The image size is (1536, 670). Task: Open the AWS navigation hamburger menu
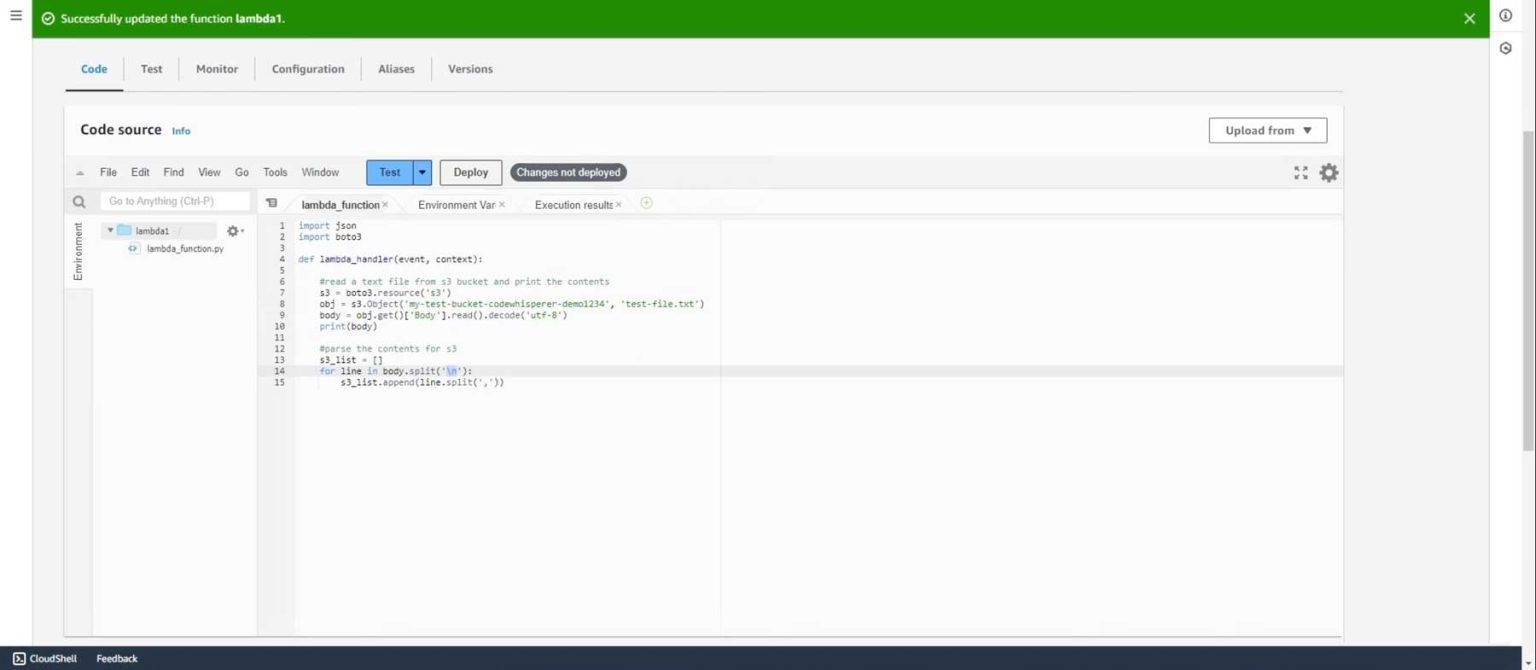click(15, 14)
